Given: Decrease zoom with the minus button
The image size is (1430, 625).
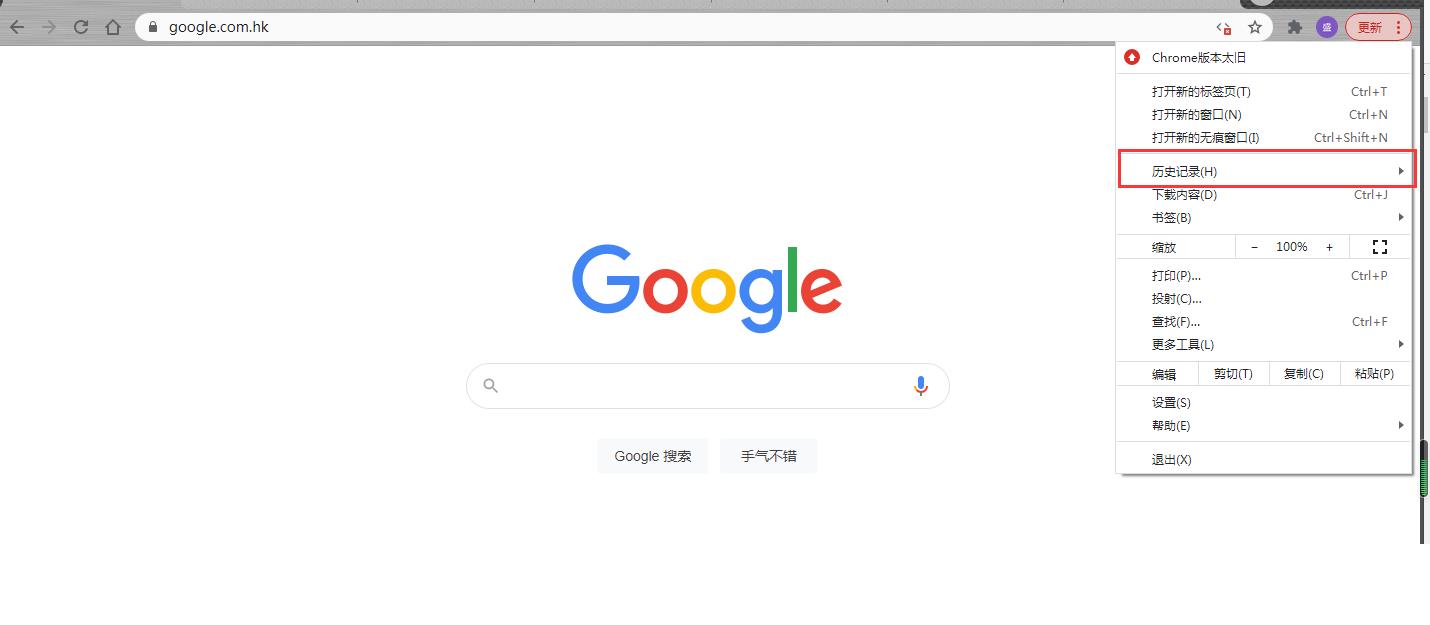Looking at the screenshot, I should pyautogui.click(x=1254, y=247).
